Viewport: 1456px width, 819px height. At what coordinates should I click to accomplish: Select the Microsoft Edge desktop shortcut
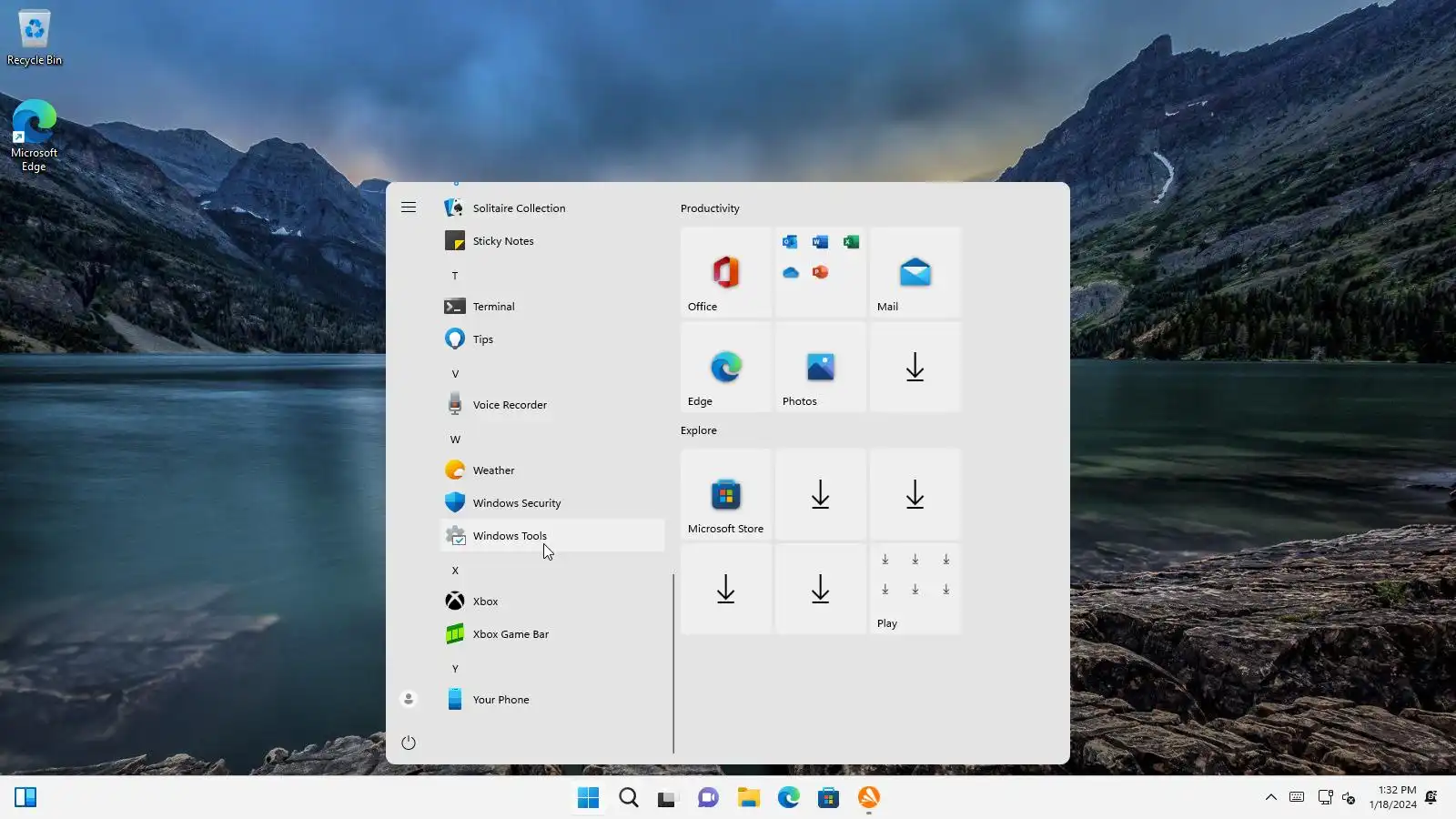35,136
